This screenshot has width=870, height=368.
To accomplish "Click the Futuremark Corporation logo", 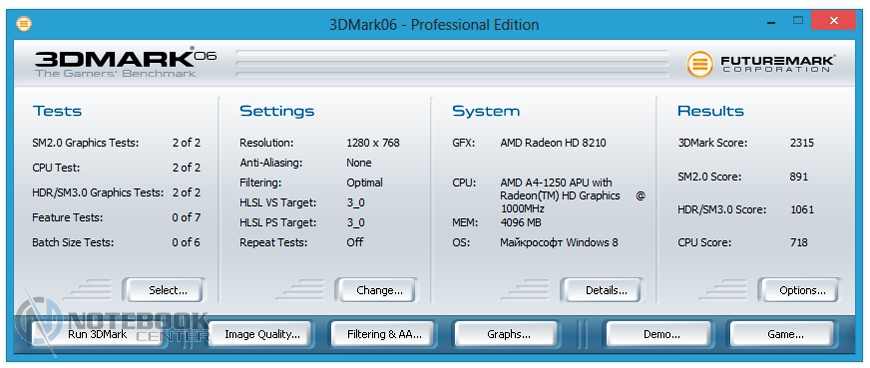I will click(760, 64).
